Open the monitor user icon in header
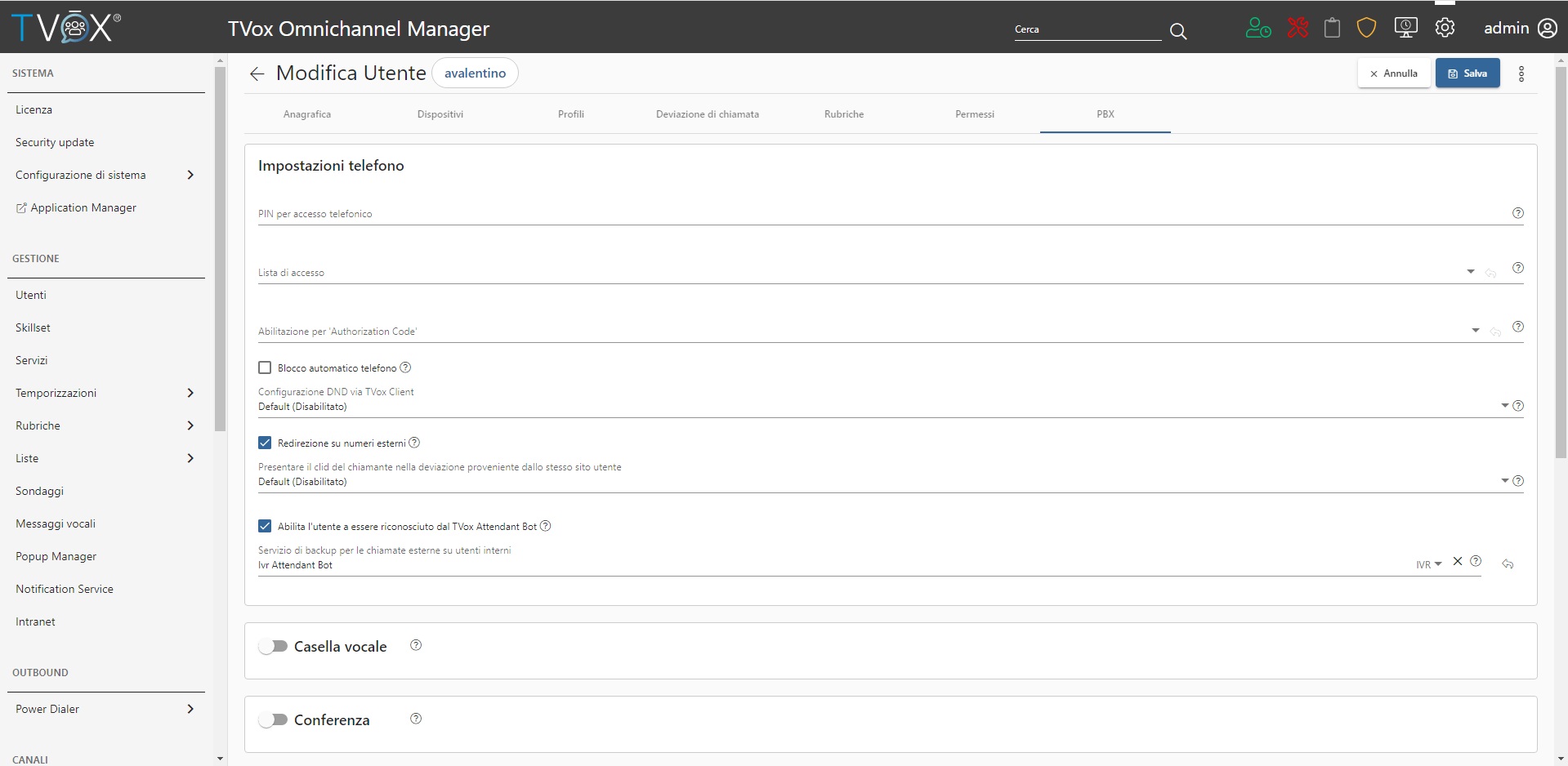 pos(1405,29)
